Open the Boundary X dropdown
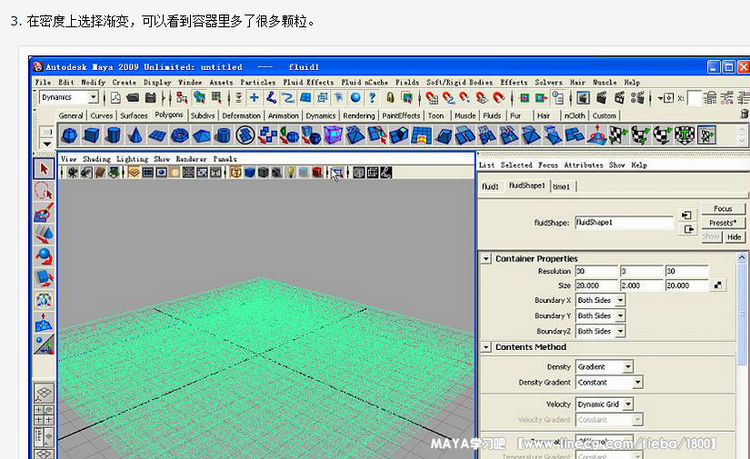 600,300
